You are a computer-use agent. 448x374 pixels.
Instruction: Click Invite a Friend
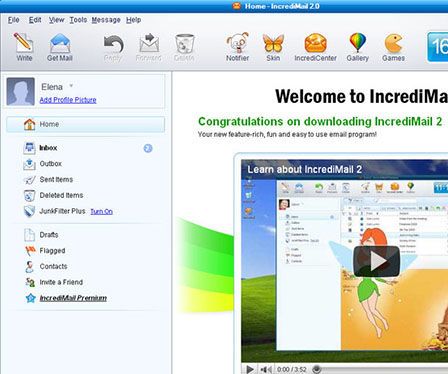point(61,282)
